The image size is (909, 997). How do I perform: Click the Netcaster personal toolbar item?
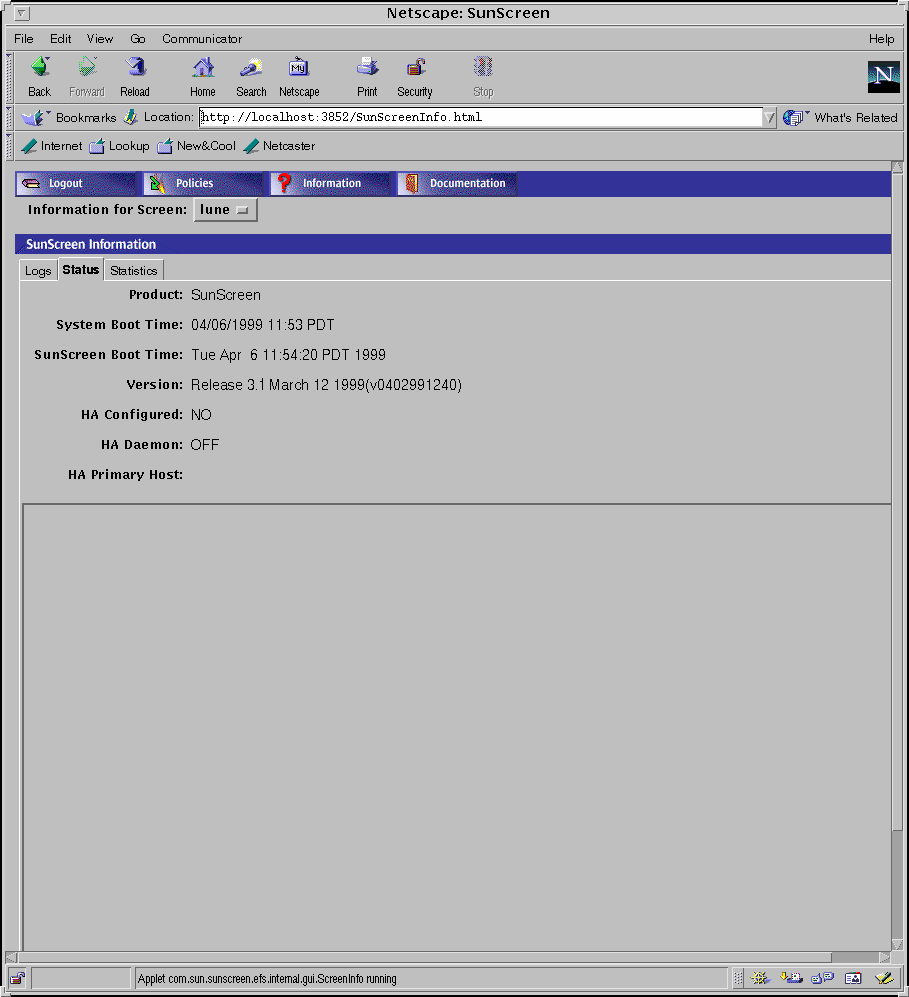[279, 146]
